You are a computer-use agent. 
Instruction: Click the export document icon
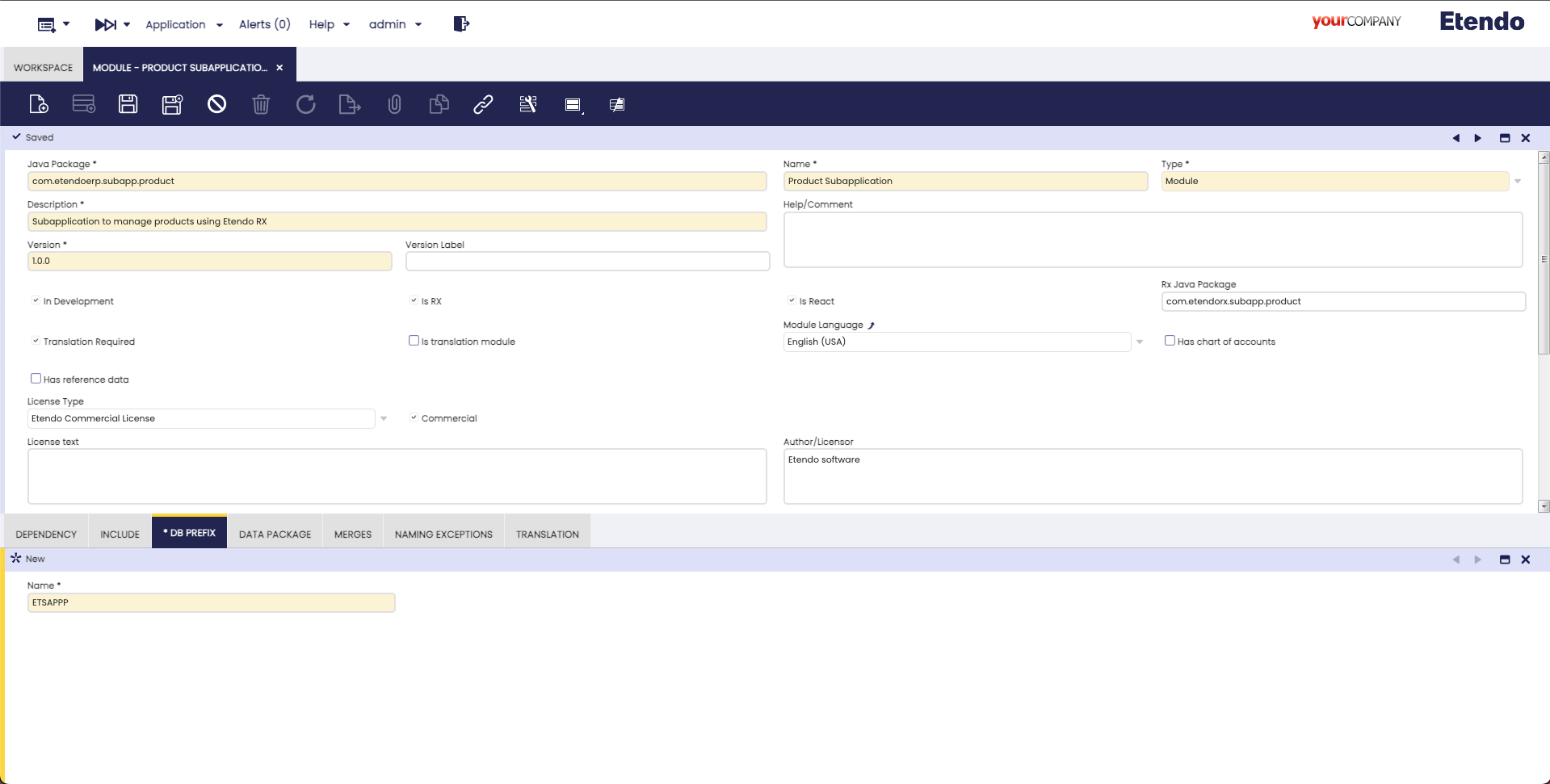(x=350, y=104)
